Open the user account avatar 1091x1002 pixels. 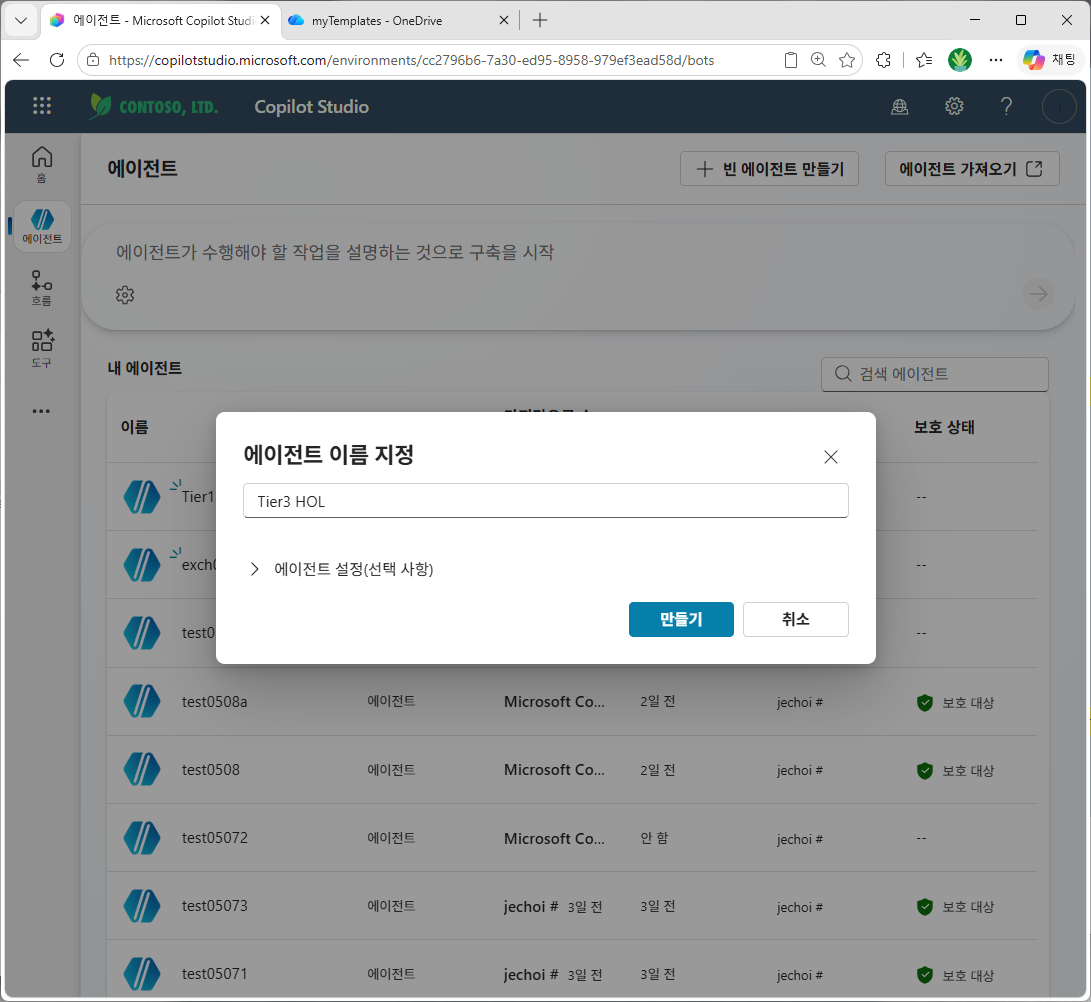pos(1059,106)
